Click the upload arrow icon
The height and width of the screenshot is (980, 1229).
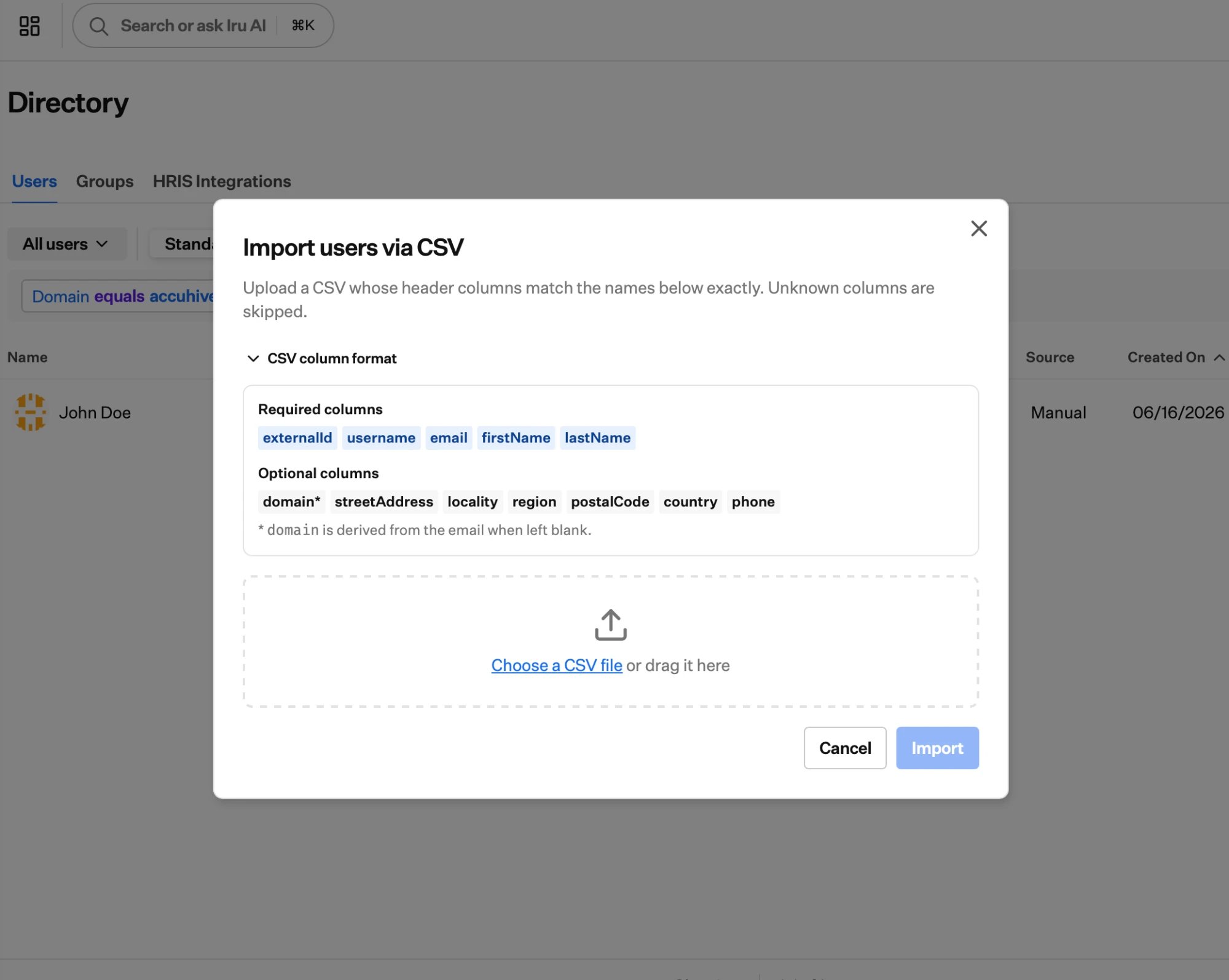(x=610, y=625)
